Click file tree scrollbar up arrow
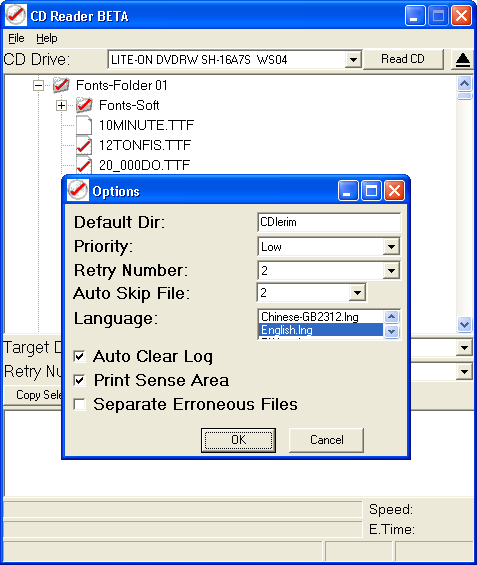The height and width of the screenshot is (565, 477). coord(464,84)
